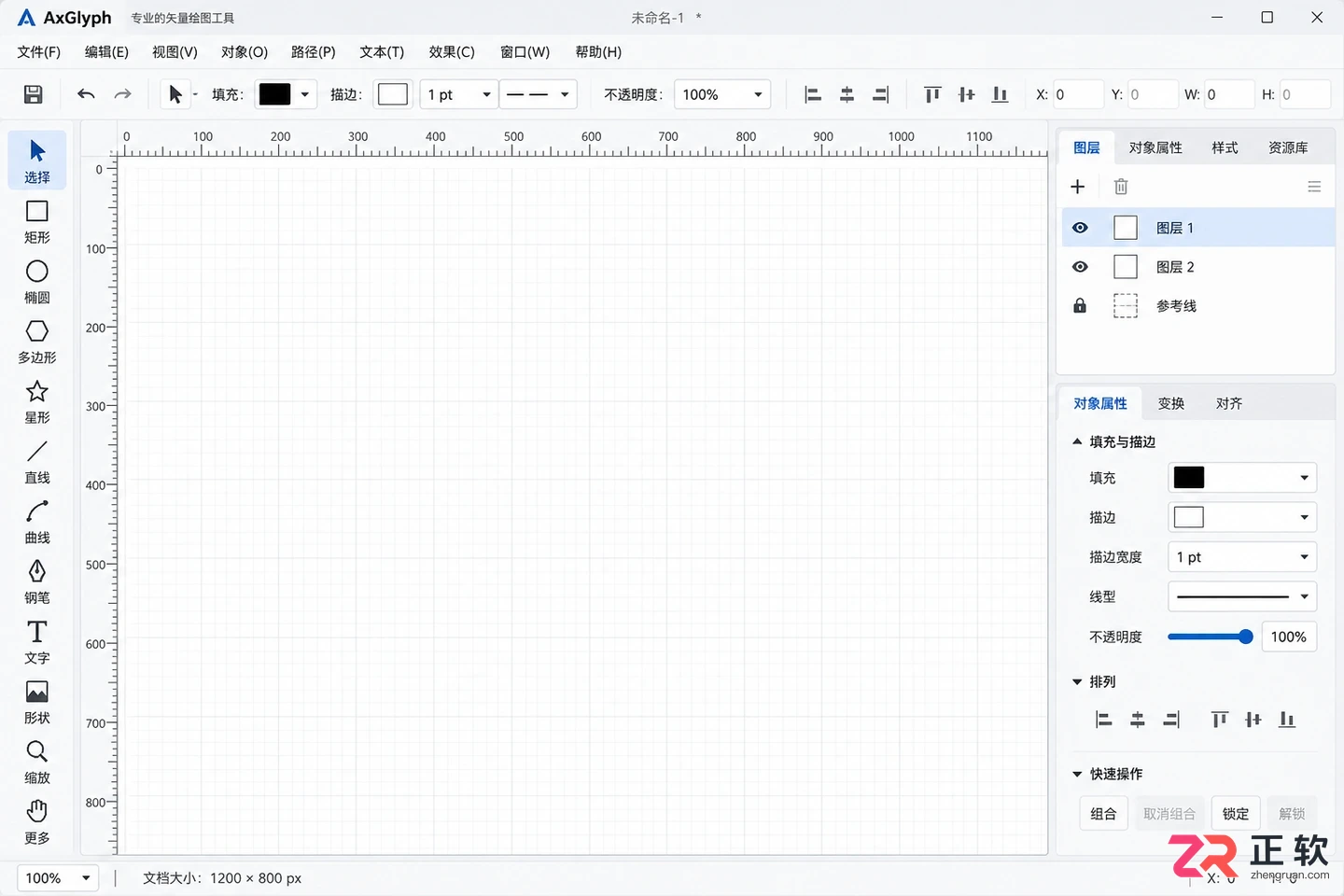
Task: Click the 图层 2 layer thumbnail
Action: 1126,267
